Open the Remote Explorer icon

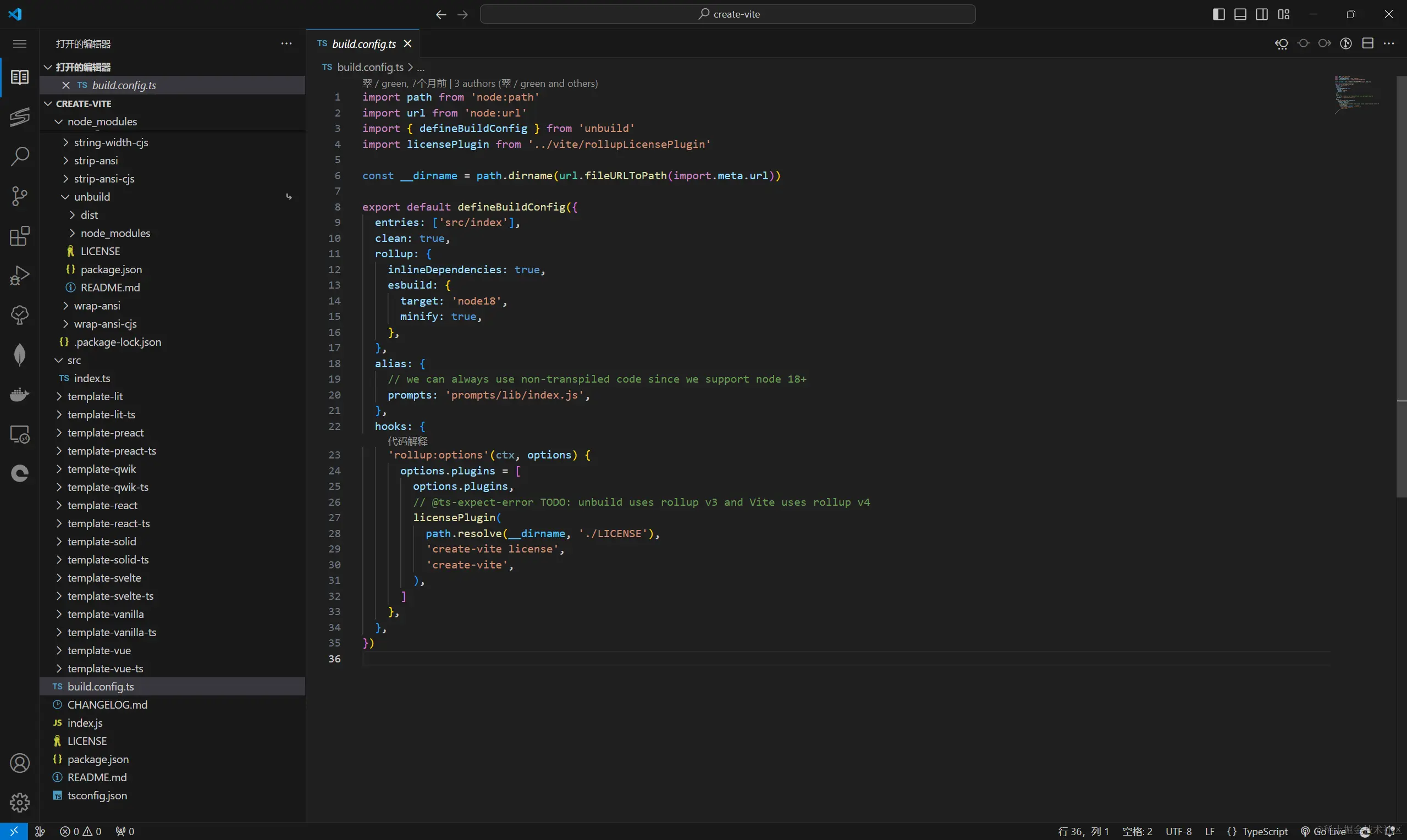(20, 434)
